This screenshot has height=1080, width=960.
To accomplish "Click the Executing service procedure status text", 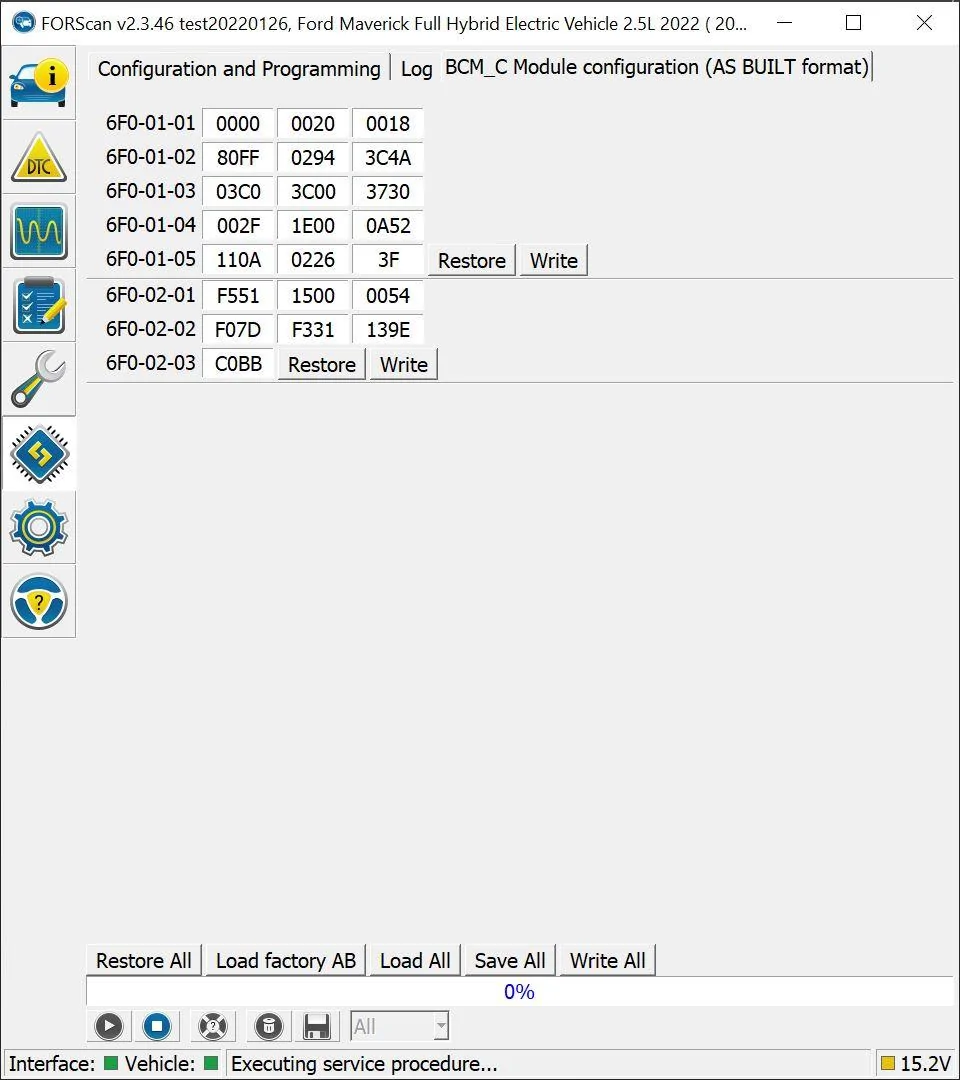I will coord(364,1063).
